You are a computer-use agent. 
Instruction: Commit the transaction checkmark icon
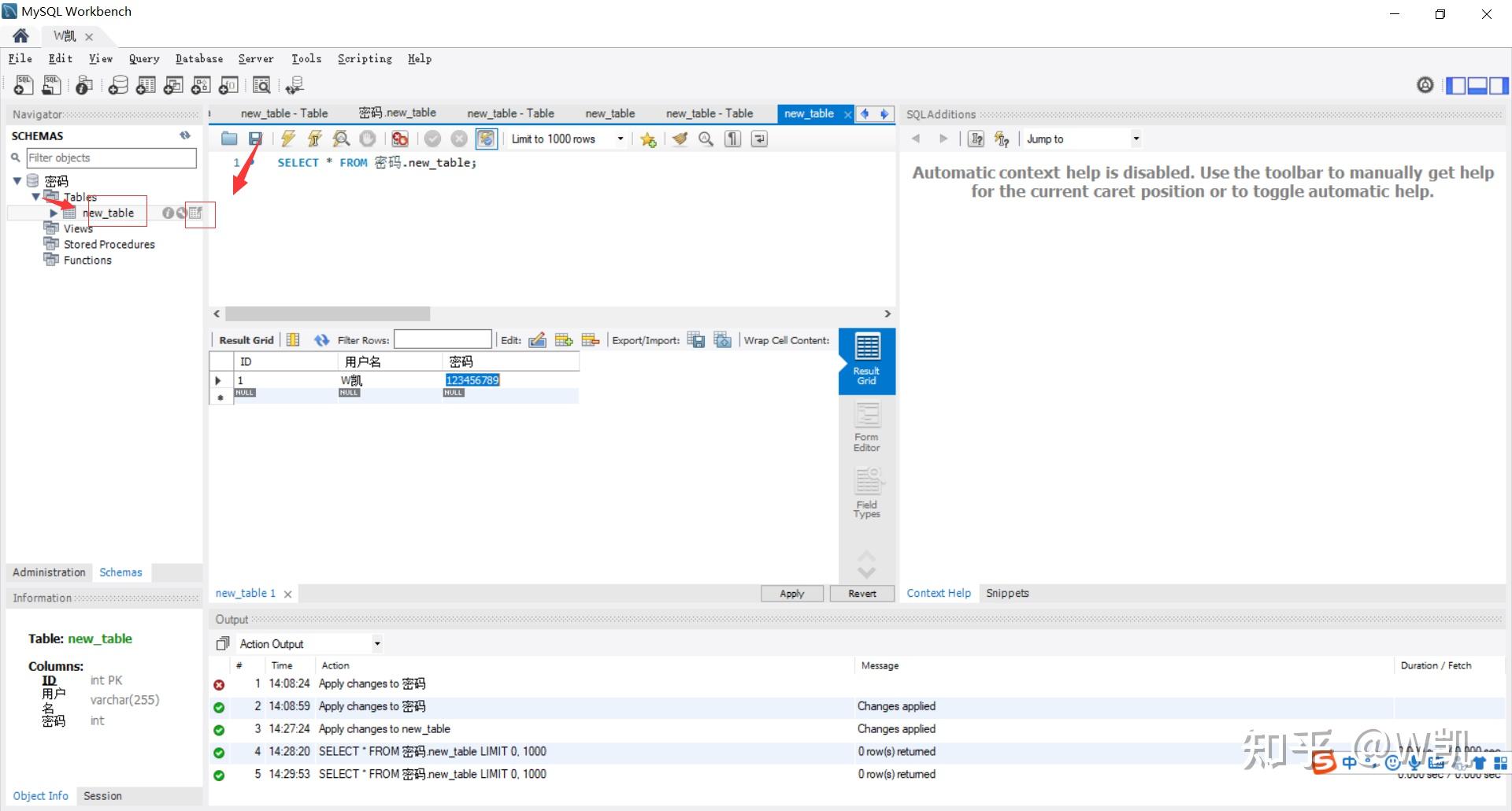point(432,139)
